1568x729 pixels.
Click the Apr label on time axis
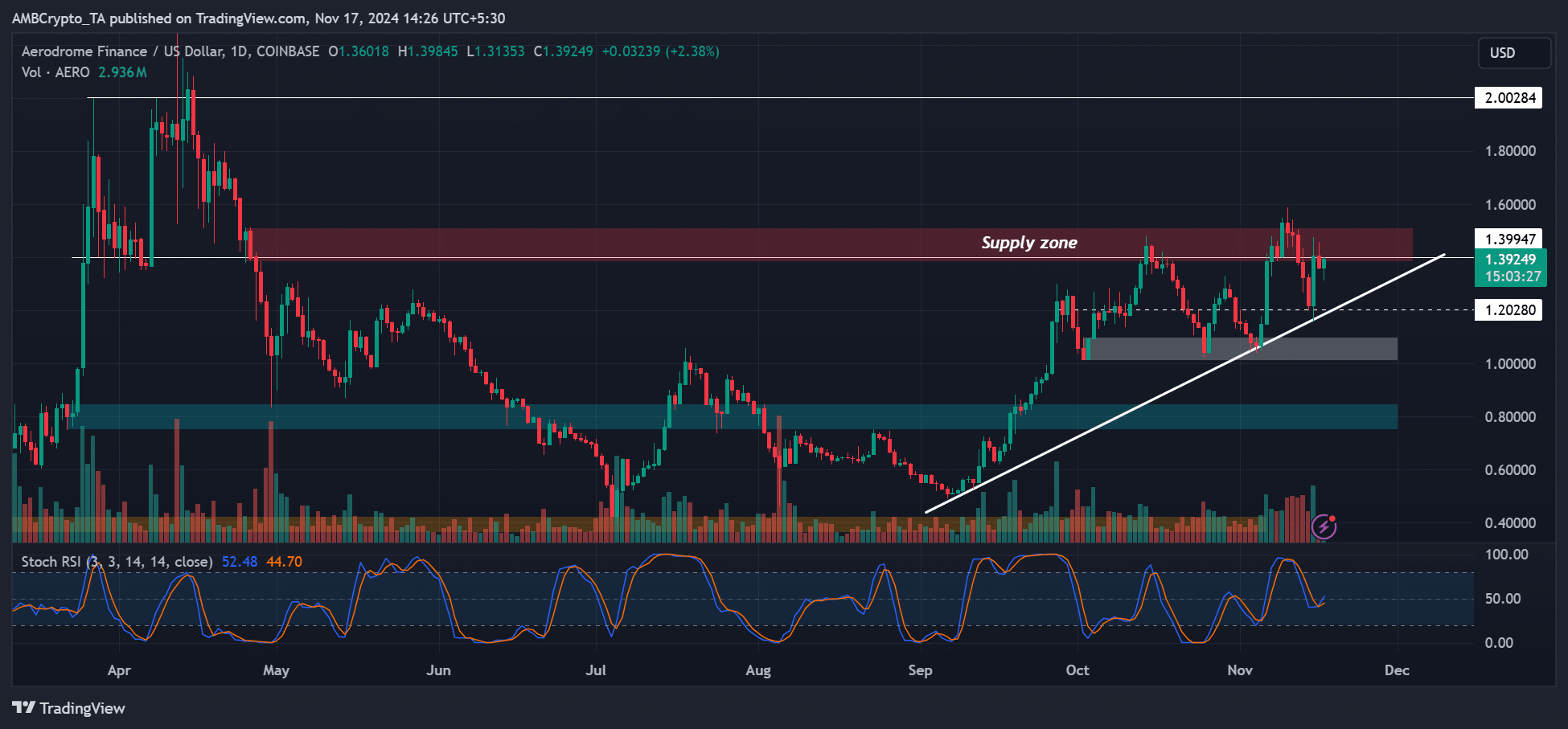pos(119,670)
